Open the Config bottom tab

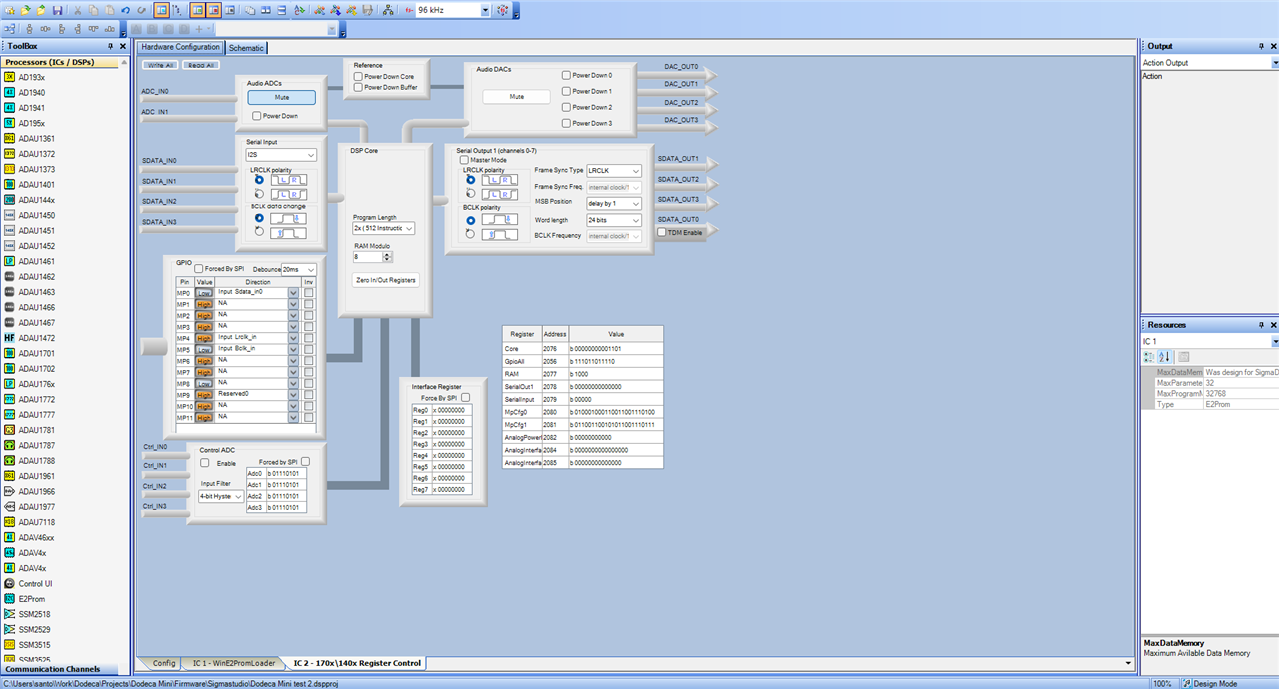(x=164, y=663)
